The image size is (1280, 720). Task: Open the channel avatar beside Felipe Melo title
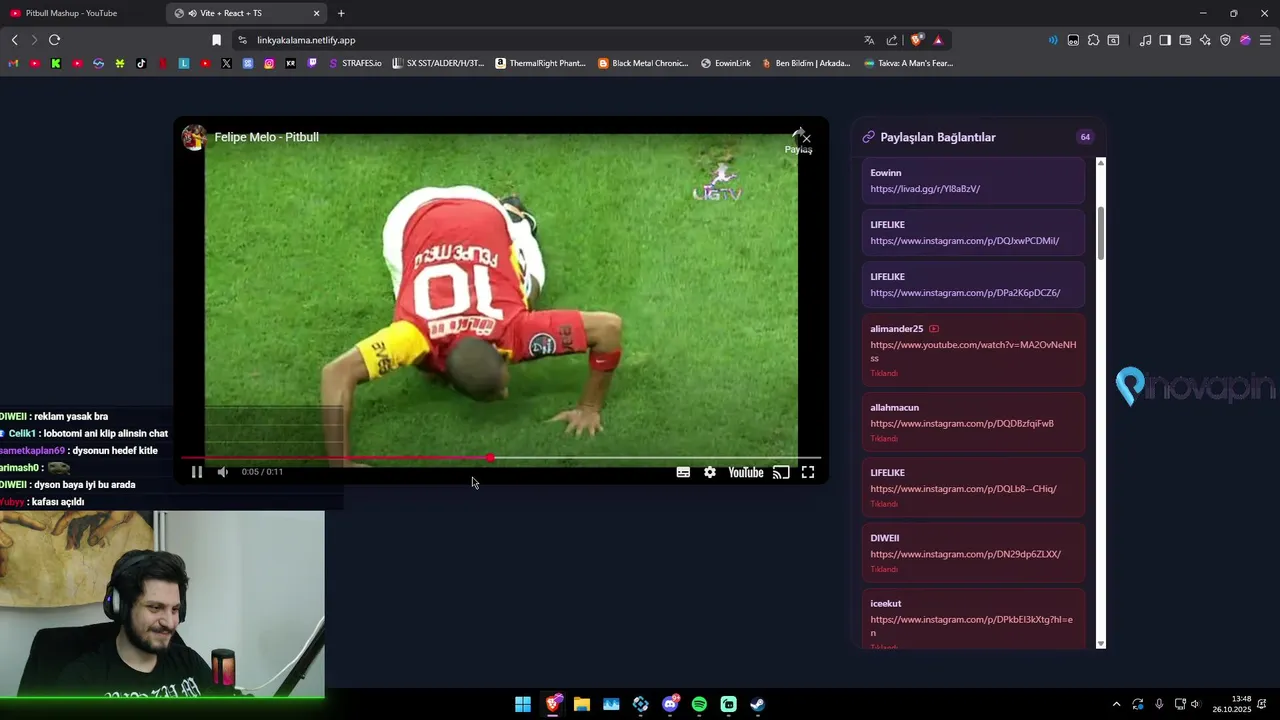click(x=194, y=137)
